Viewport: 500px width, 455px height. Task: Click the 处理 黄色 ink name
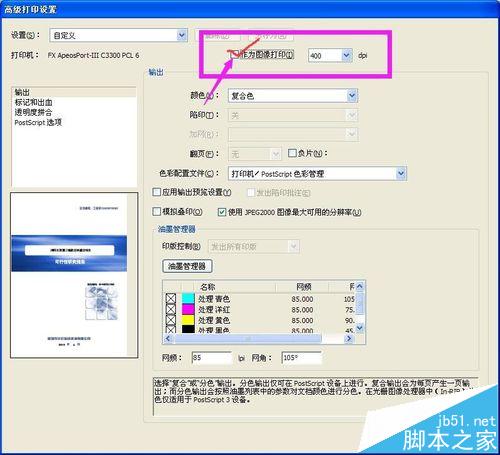click(214, 320)
